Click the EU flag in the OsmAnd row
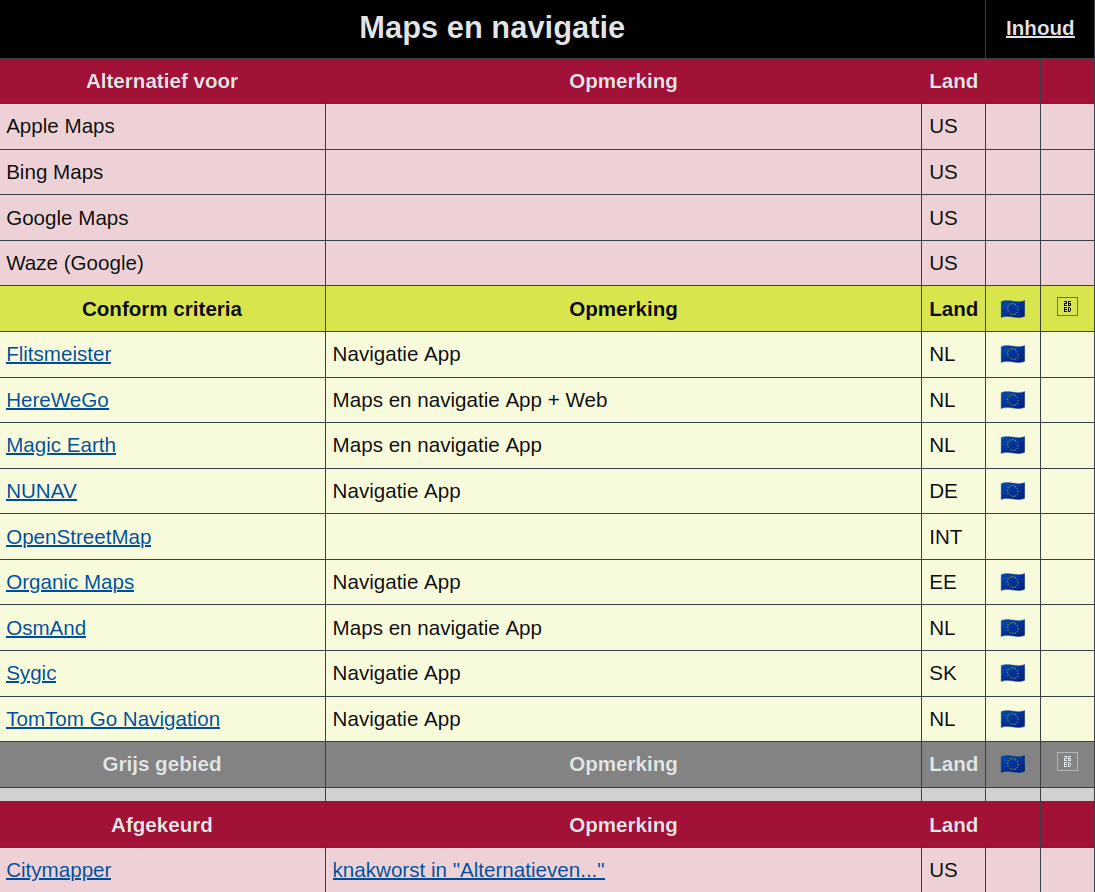The image size is (1095, 892). (x=1013, y=628)
